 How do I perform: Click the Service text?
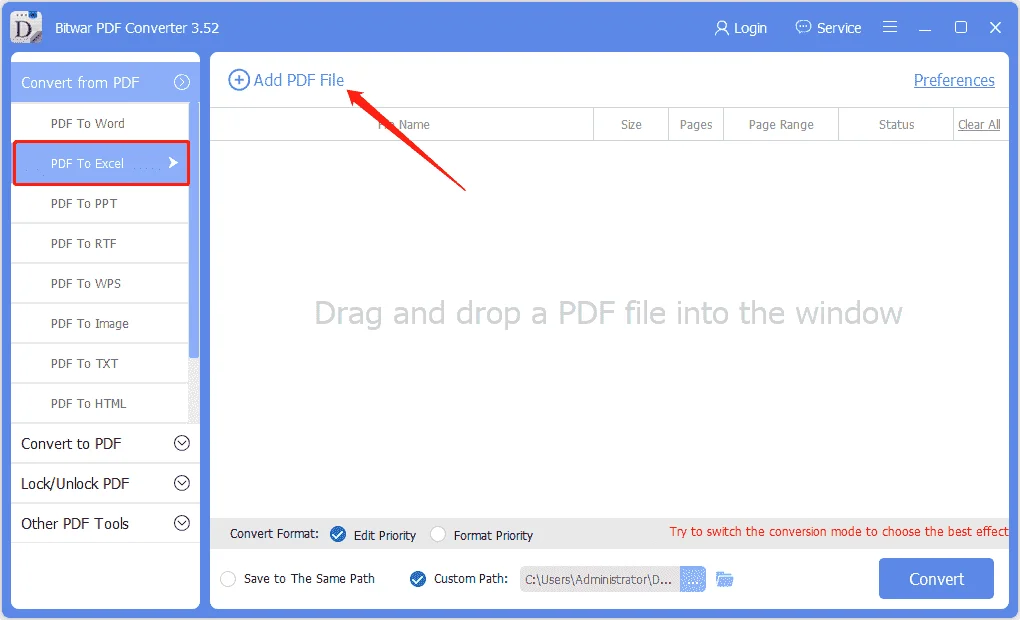pos(839,28)
